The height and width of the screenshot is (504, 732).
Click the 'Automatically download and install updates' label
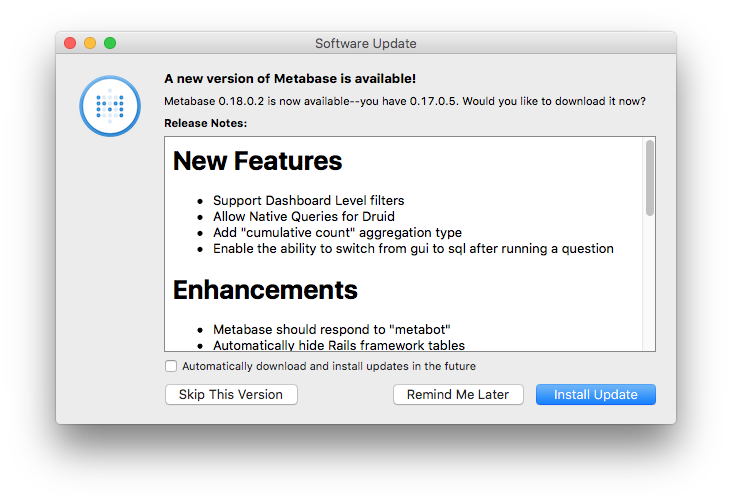[329, 366]
